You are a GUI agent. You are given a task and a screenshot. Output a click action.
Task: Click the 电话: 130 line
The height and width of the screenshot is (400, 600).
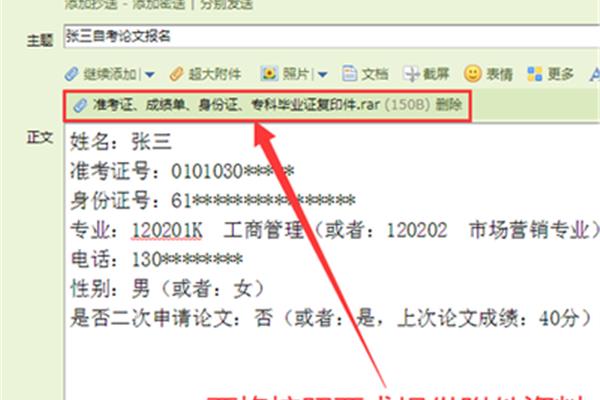tap(157, 259)
